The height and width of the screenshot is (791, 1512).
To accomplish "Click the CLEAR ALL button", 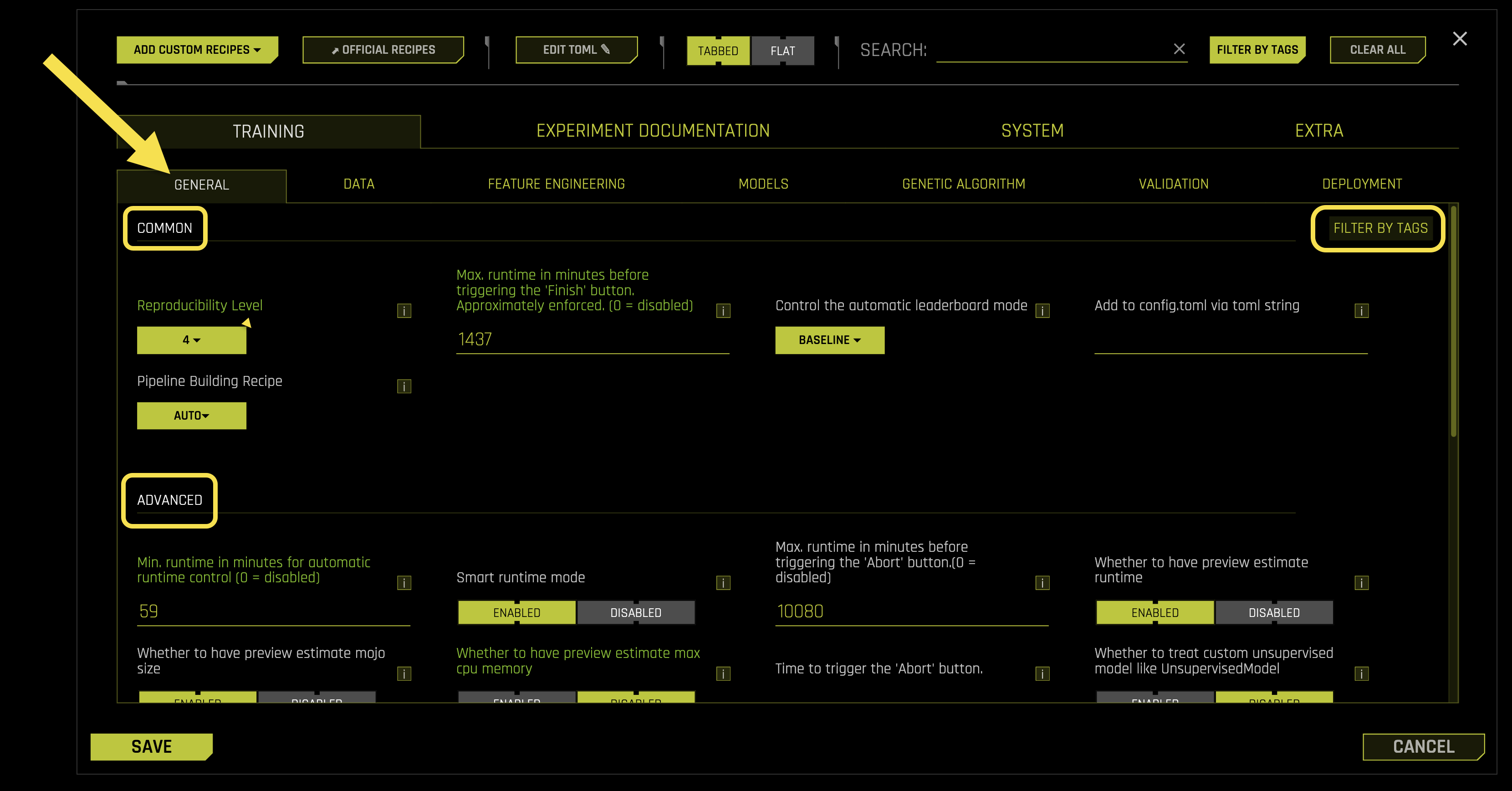I will pos(1378,49).
